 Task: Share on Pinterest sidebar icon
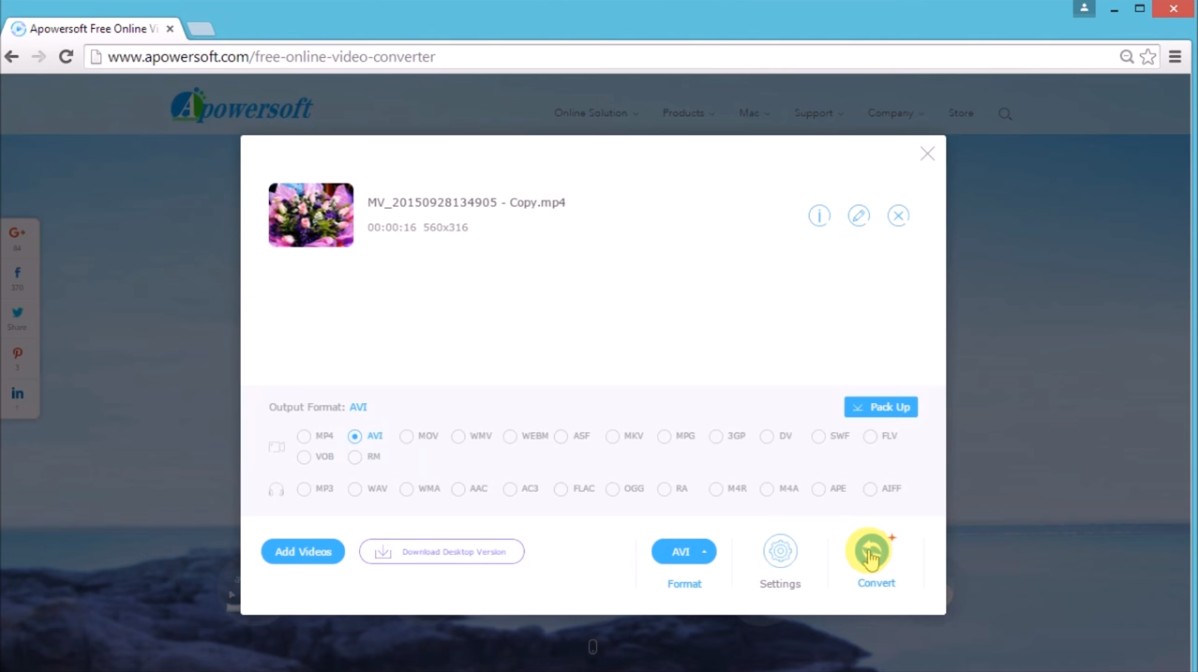click(x=17, y=353)
